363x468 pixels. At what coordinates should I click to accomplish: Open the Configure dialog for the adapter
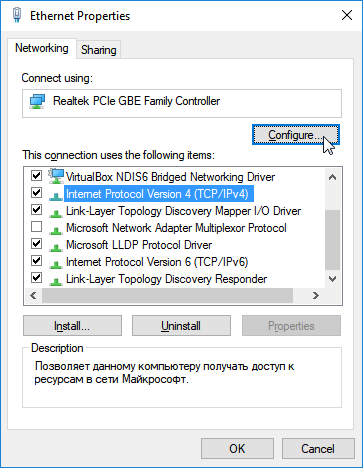(x=296, y=135)
